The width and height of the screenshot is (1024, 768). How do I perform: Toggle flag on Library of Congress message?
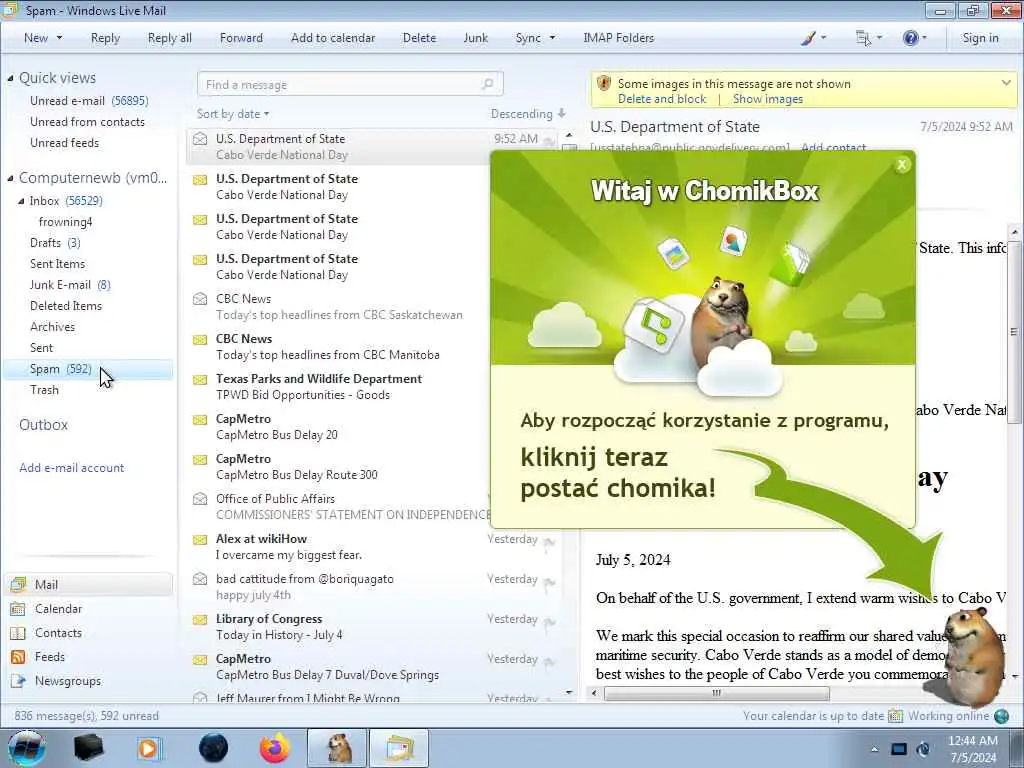[549, 621]
